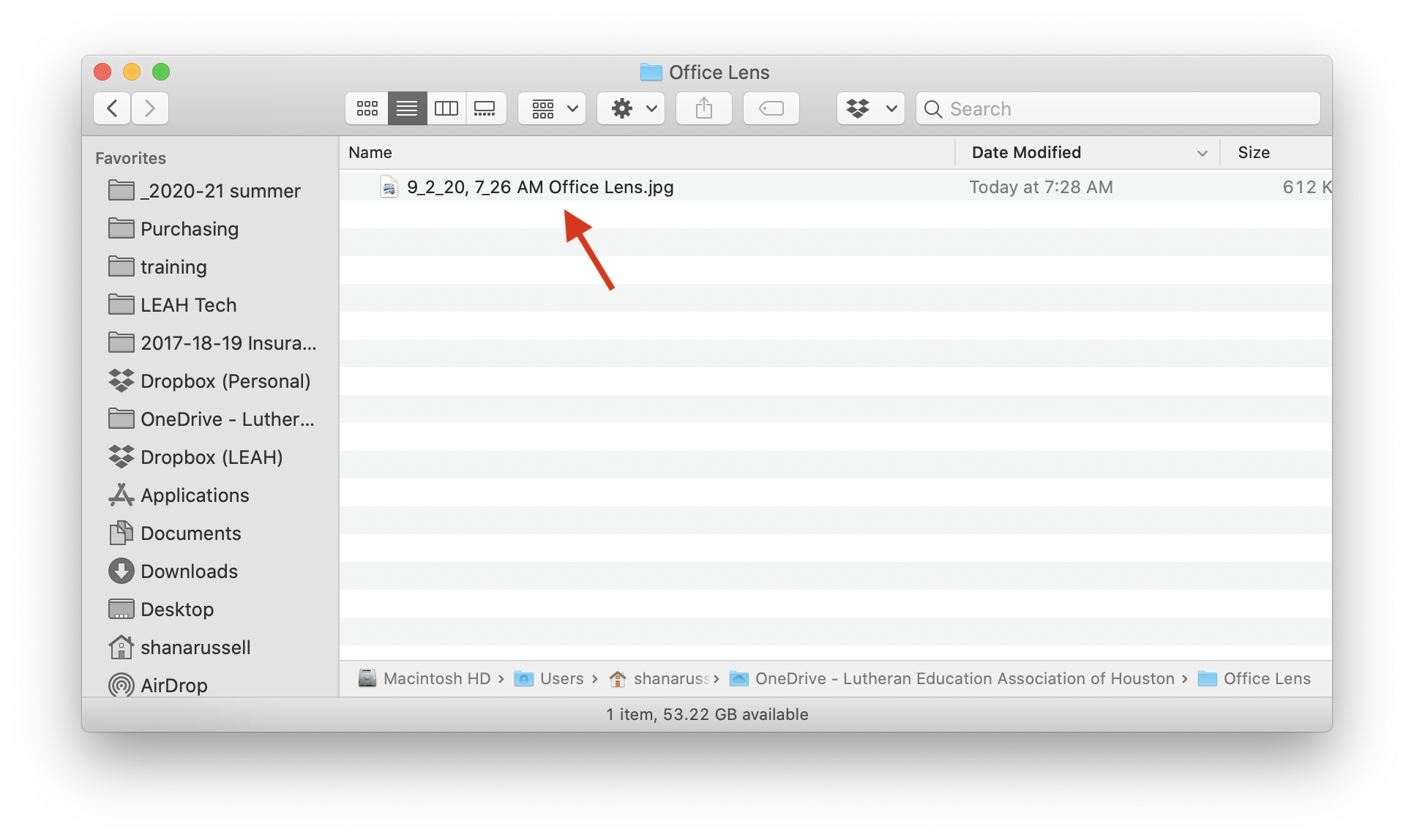
Task: Click shanaruss home in the path bar
Action: click(659, 678)
